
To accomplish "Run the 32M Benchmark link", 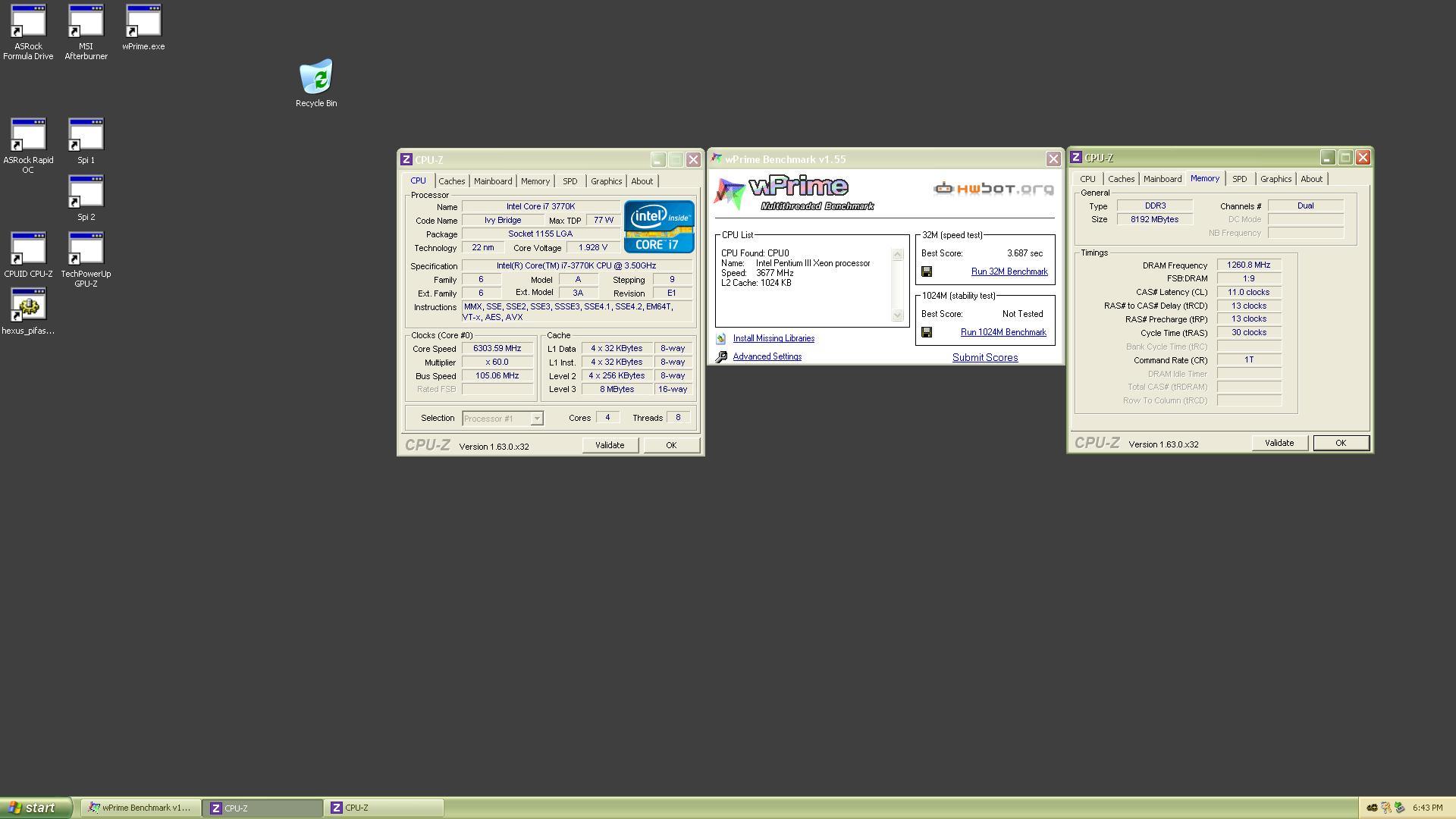I will (x=1009, y=271).
